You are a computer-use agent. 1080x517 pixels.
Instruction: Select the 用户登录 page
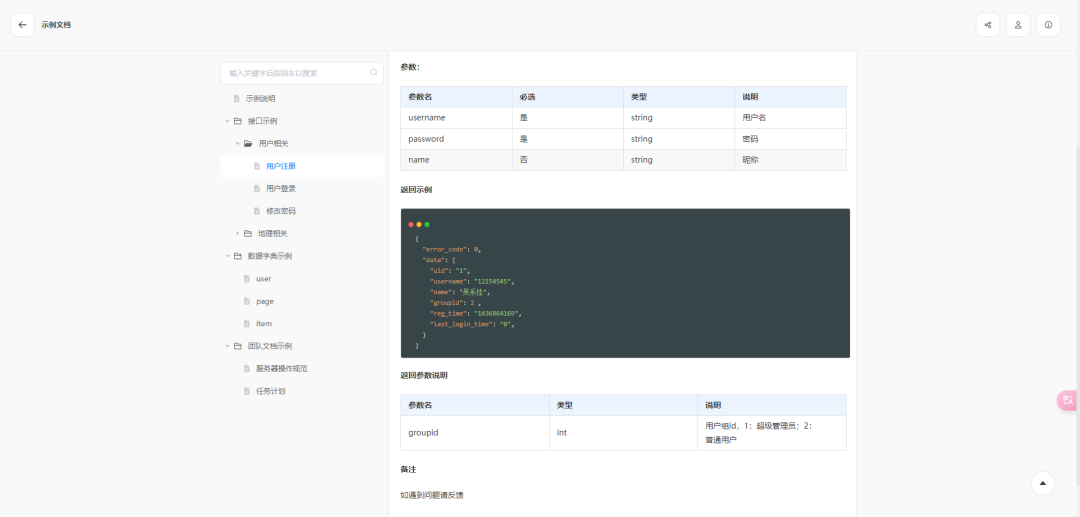pyautogui.click(x=280, y=189)
